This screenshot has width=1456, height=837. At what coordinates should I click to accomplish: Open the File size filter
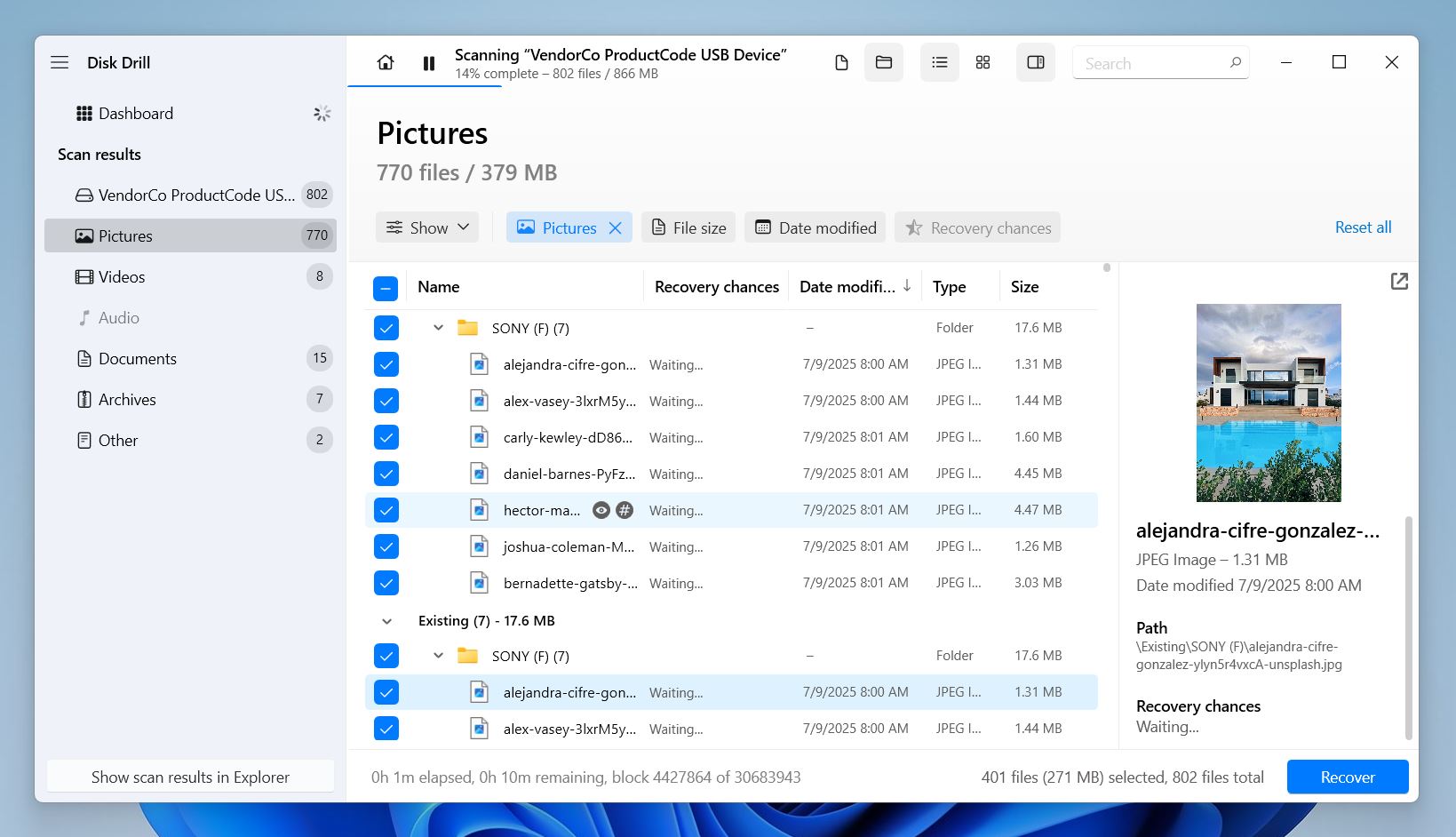click(x=688, y=227)
